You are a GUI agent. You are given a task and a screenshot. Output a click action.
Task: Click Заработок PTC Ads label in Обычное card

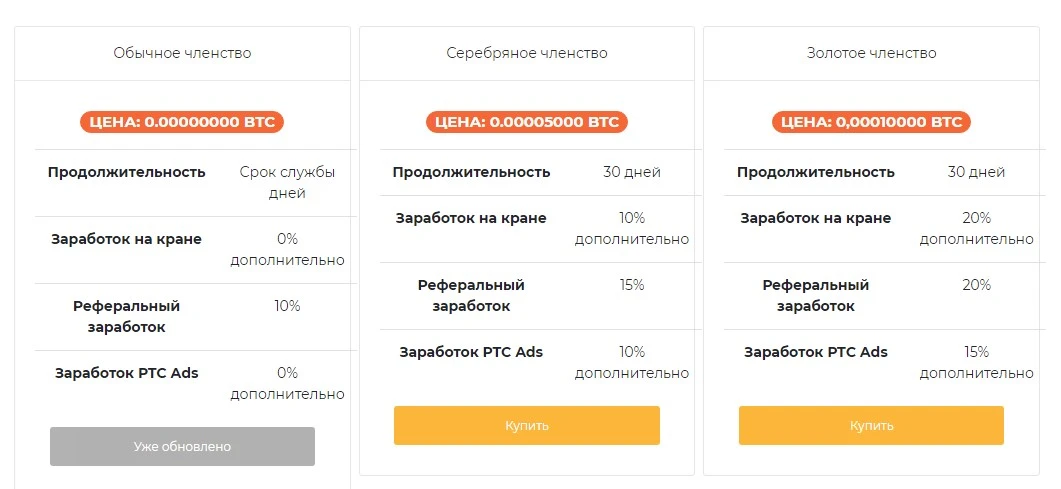click(127, 373)
